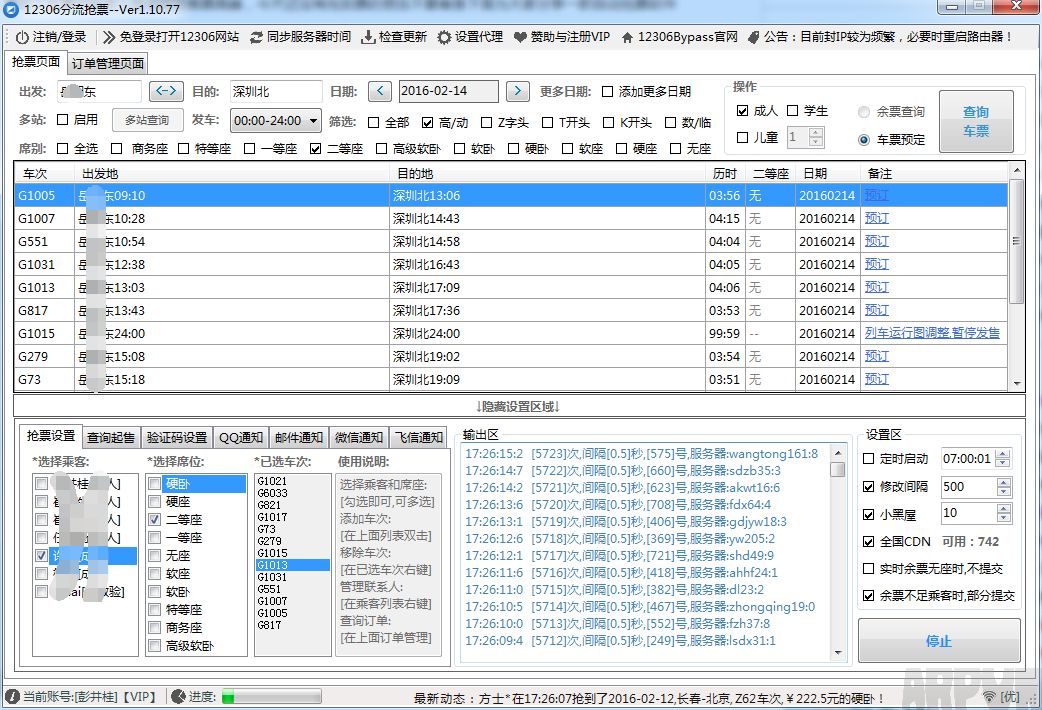Click the 检查更新 download icon
This screenshot has height=710, width=1042.
click(367, 40)
